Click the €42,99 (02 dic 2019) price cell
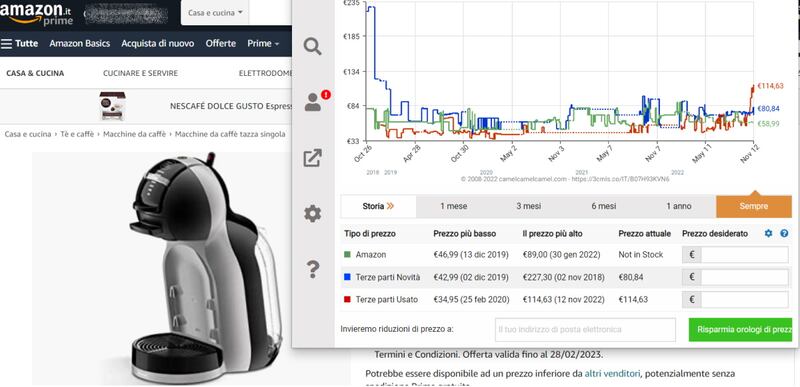This screenshot has height=387, width=800. [471, 277]
